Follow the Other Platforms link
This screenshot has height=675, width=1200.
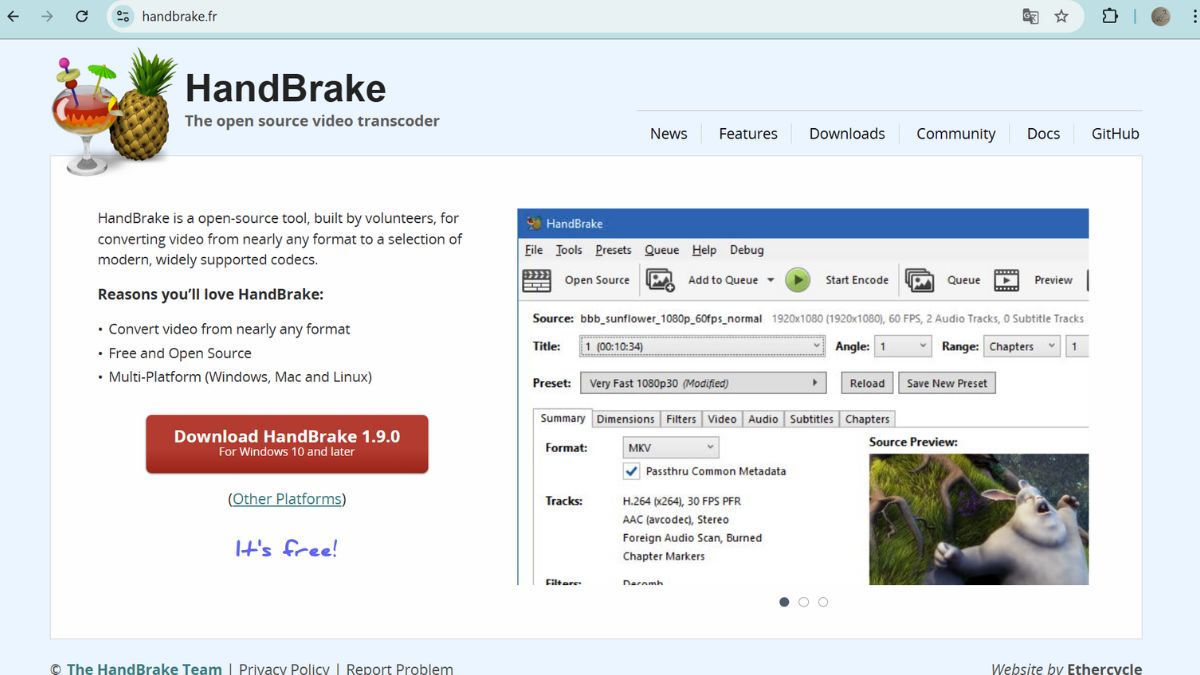point(287,499)
